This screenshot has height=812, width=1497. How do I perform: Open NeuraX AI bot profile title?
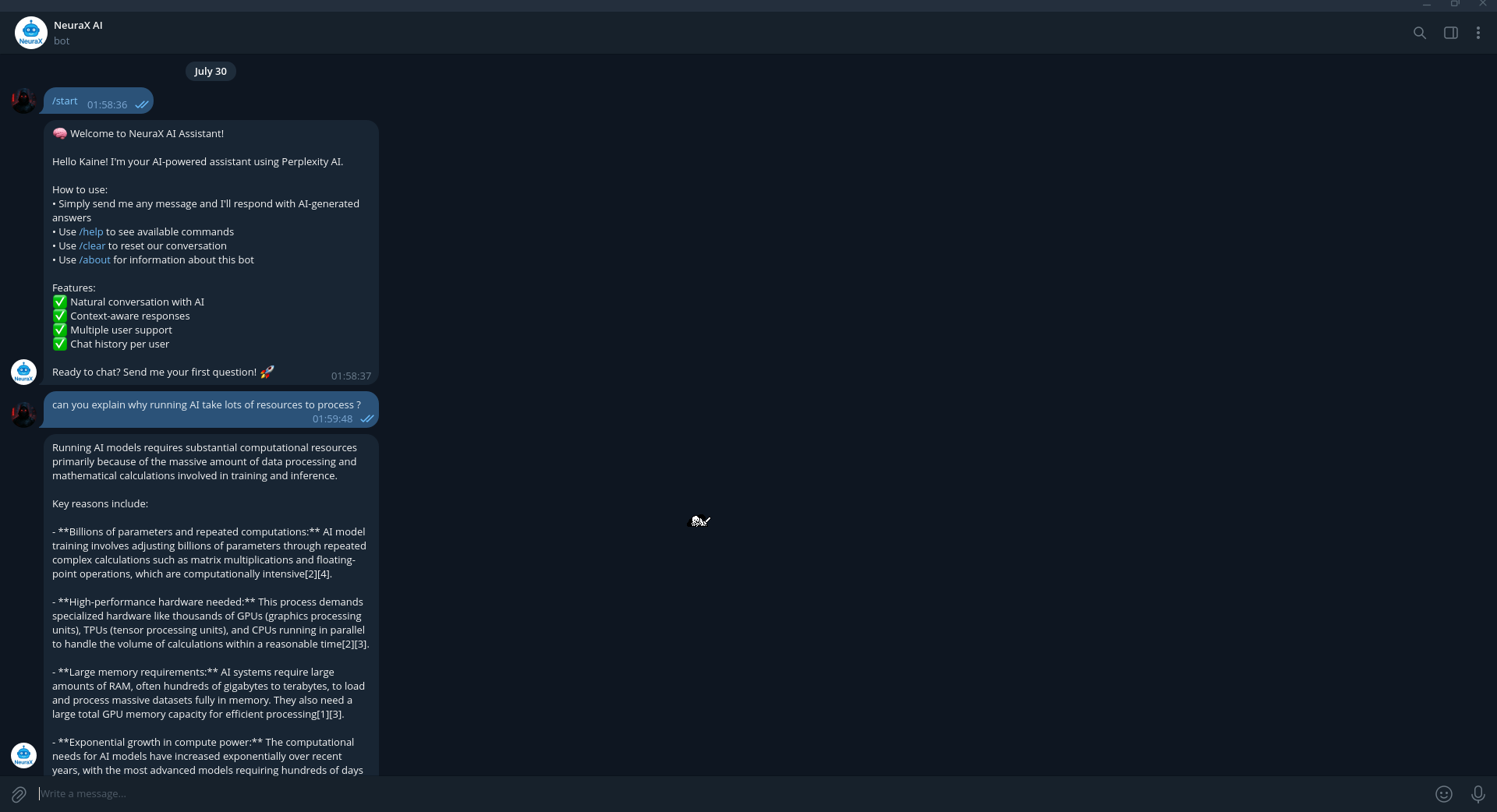(x=78, y=25)
